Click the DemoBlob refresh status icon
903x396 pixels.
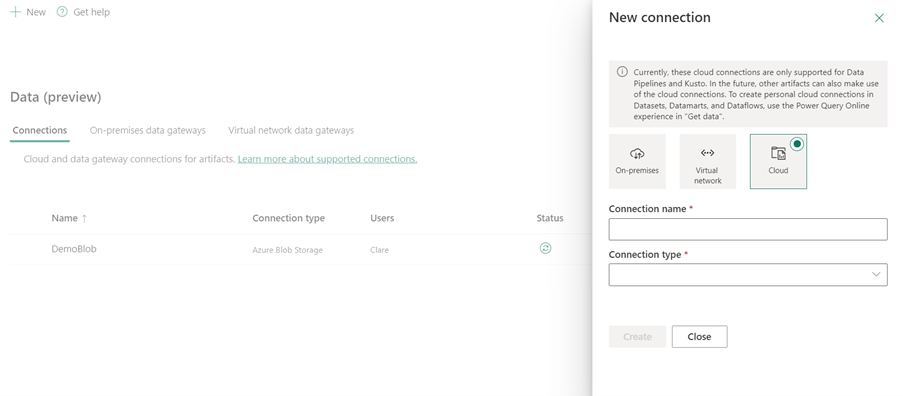(x=545, y=248)
